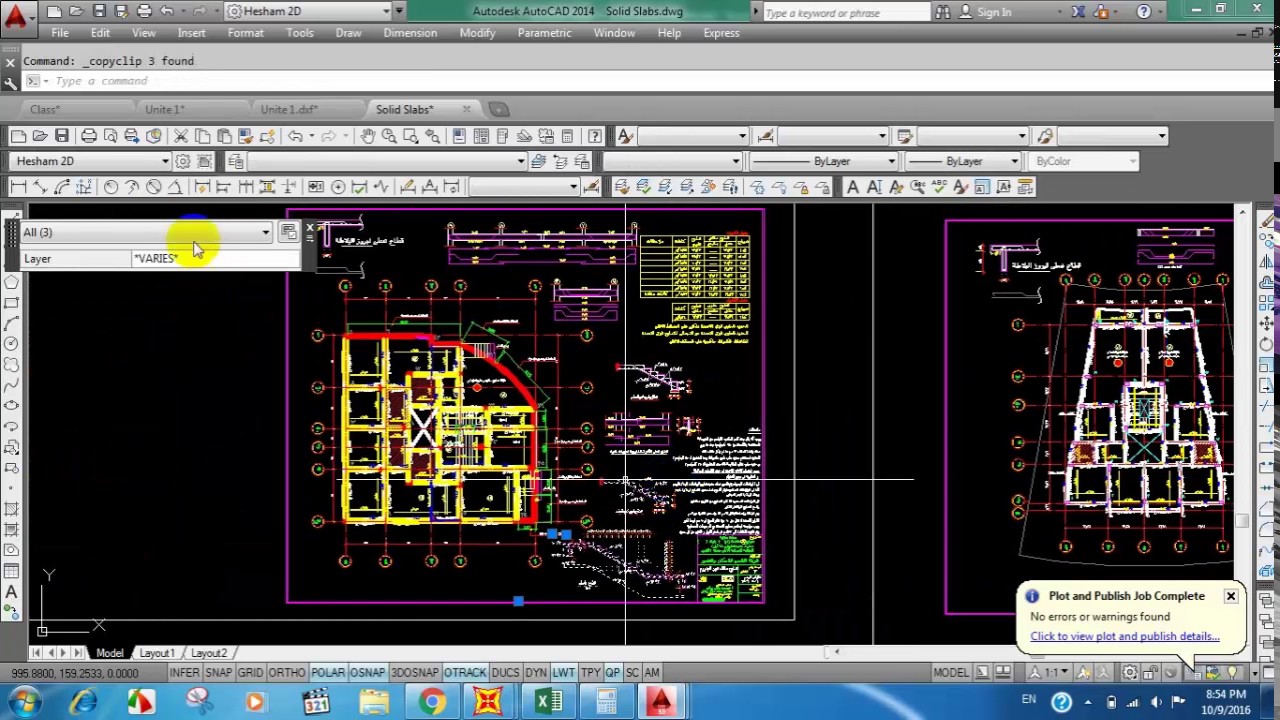Open Excel from the taskbar

[548, 701]
